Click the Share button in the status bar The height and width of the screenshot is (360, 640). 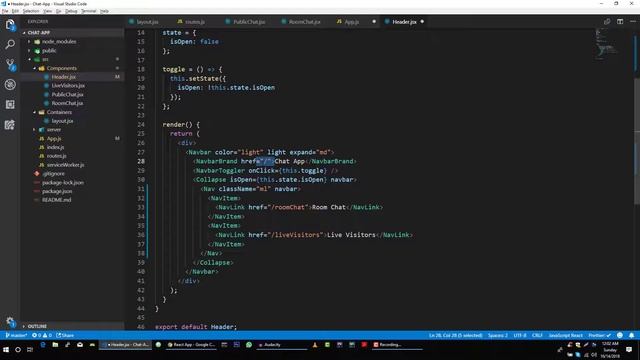pyautogui.click(x=65, y=335)
